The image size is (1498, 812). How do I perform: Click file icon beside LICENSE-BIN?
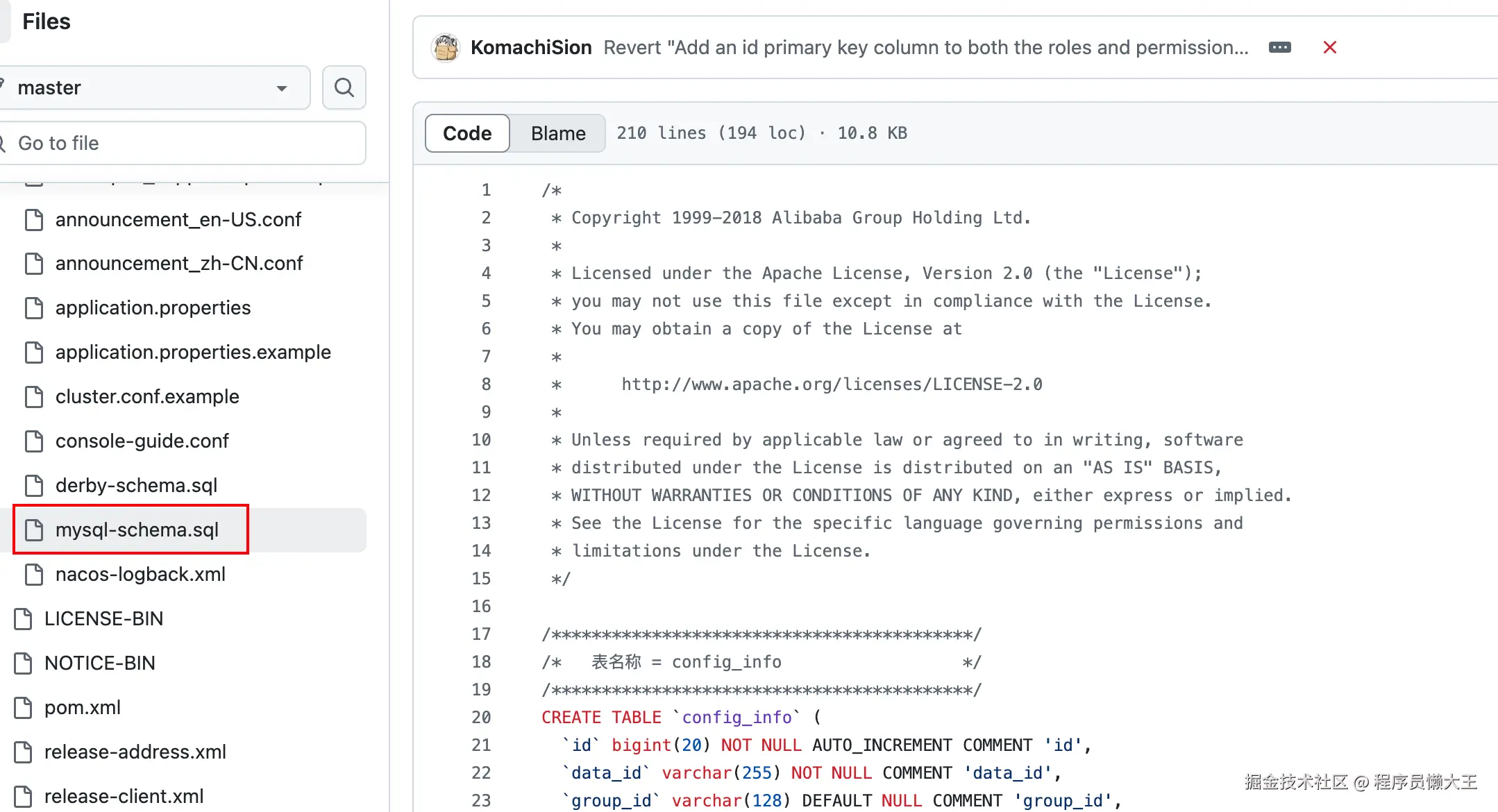(x=23, y=618)
